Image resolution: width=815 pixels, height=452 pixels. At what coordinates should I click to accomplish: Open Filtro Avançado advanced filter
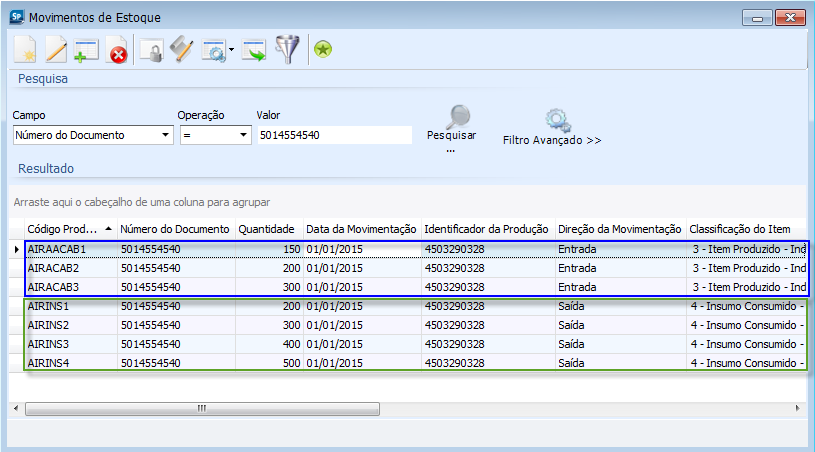pos(552,130)
